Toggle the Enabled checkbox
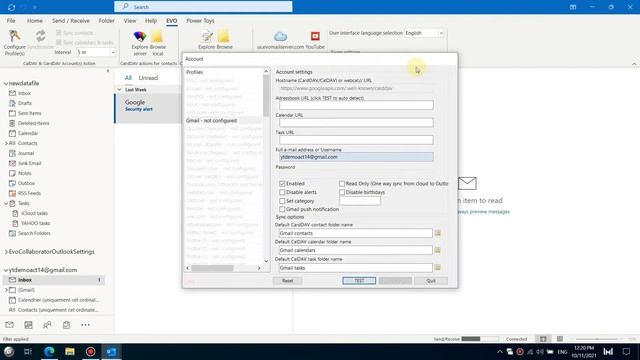The image size is (640, 360). pos(282,184)
